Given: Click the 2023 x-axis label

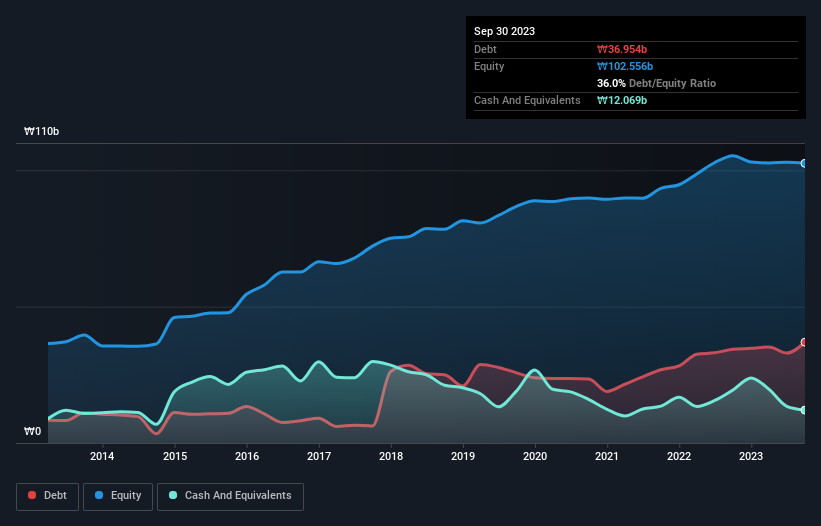Looking at the screenshot, I should coord(751,456).
